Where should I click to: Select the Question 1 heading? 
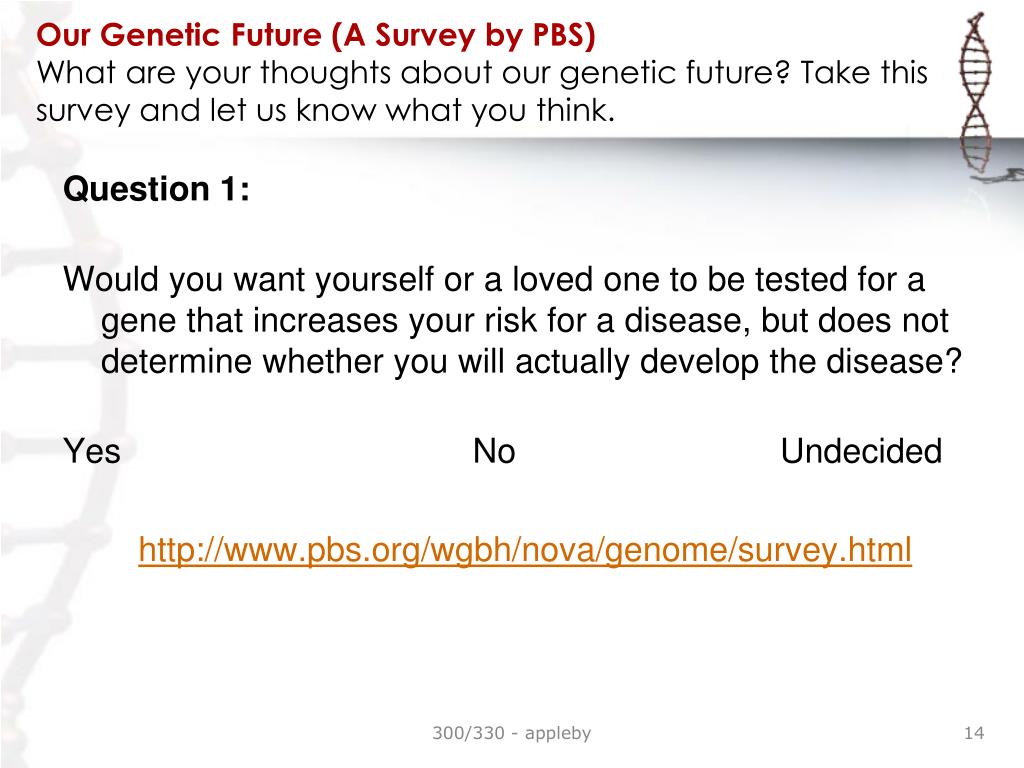(x=156, y=189)
